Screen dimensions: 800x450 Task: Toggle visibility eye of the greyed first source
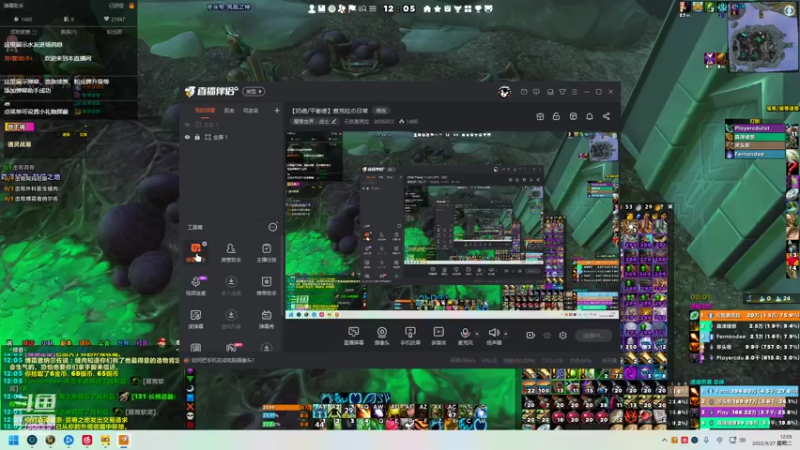(x=187, y=124)
